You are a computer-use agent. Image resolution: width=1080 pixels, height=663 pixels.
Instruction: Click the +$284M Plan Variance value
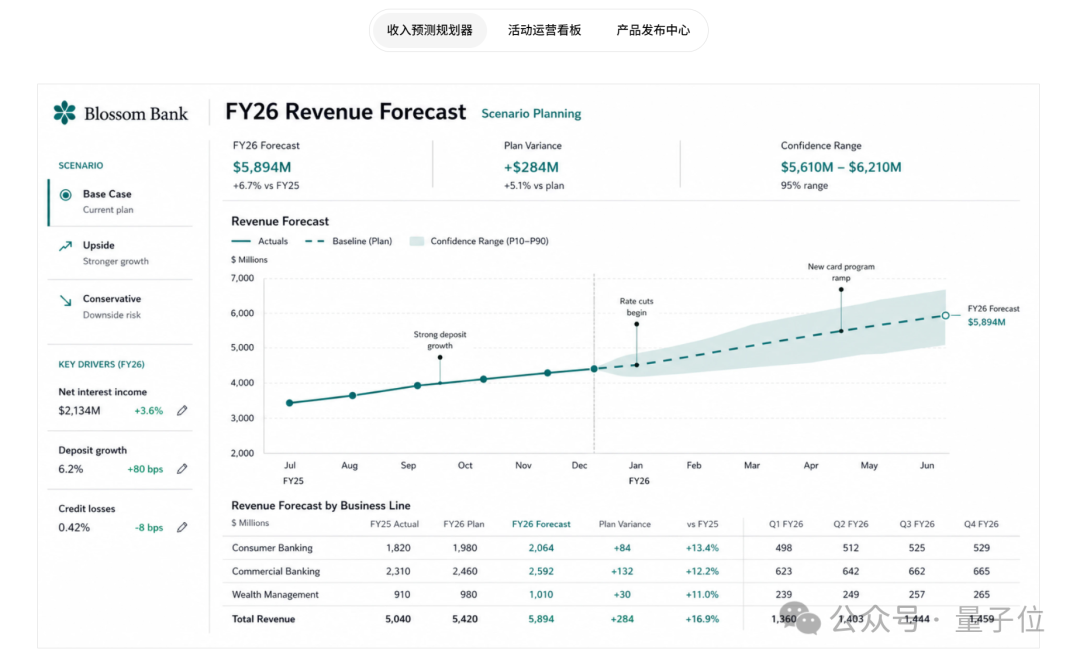click(x=531, y=167)
